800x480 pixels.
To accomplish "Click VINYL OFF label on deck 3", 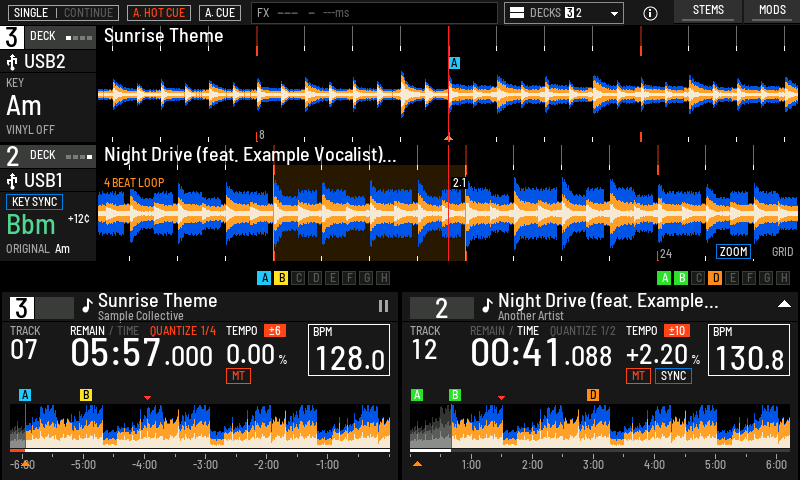I will [30, 130].
